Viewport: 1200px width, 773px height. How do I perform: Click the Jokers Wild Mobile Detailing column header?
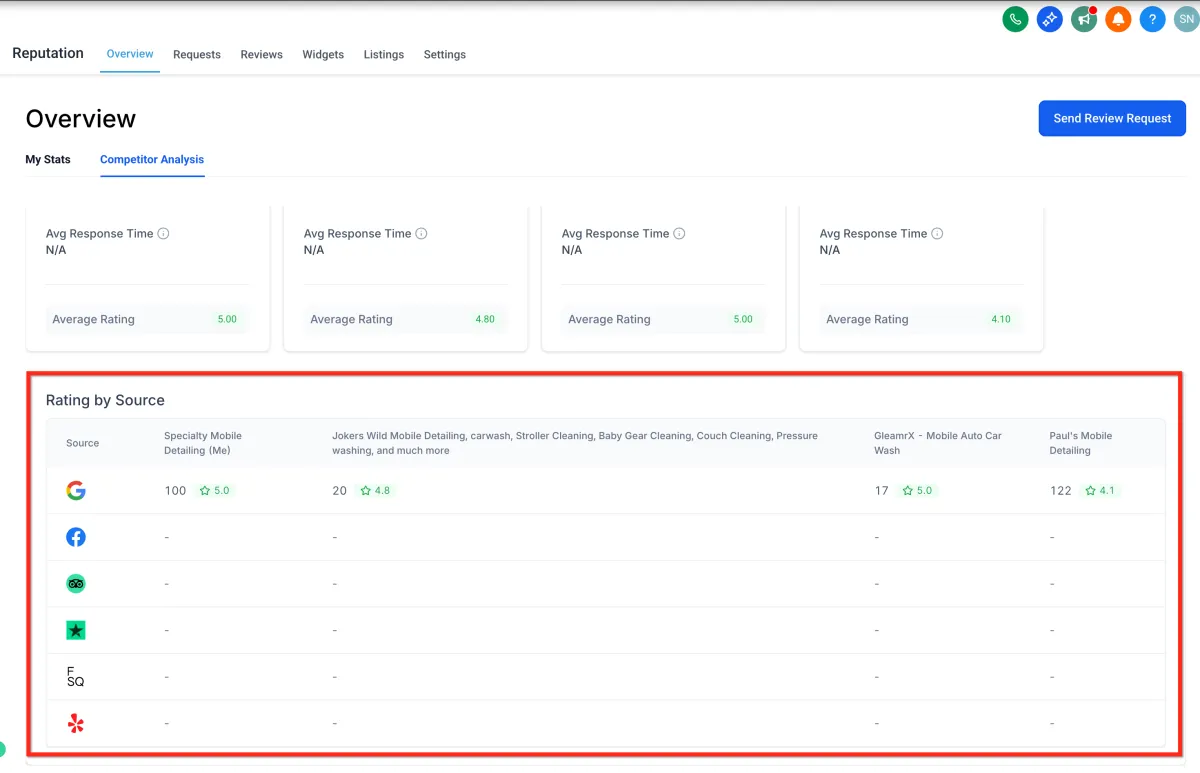(575, 443)
